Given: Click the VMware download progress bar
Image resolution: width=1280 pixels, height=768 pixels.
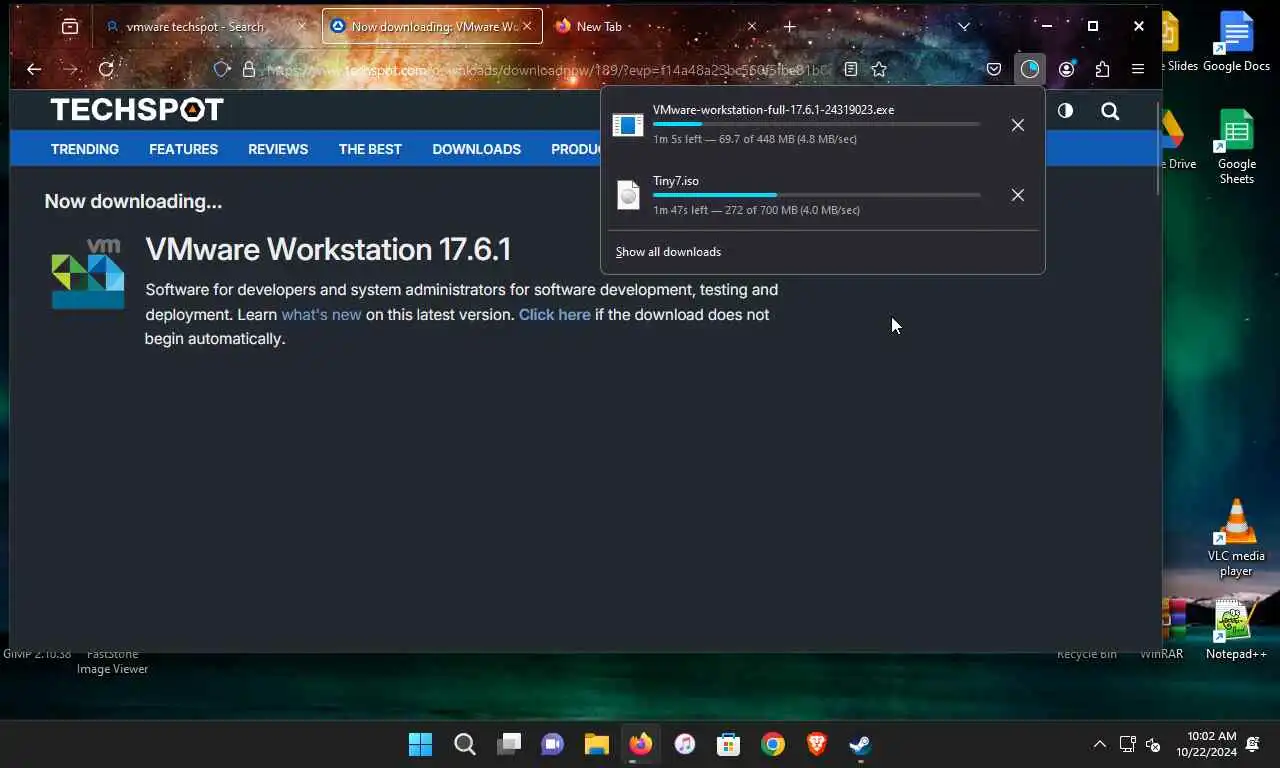Looking at the screenshot, I should [816, 124].
